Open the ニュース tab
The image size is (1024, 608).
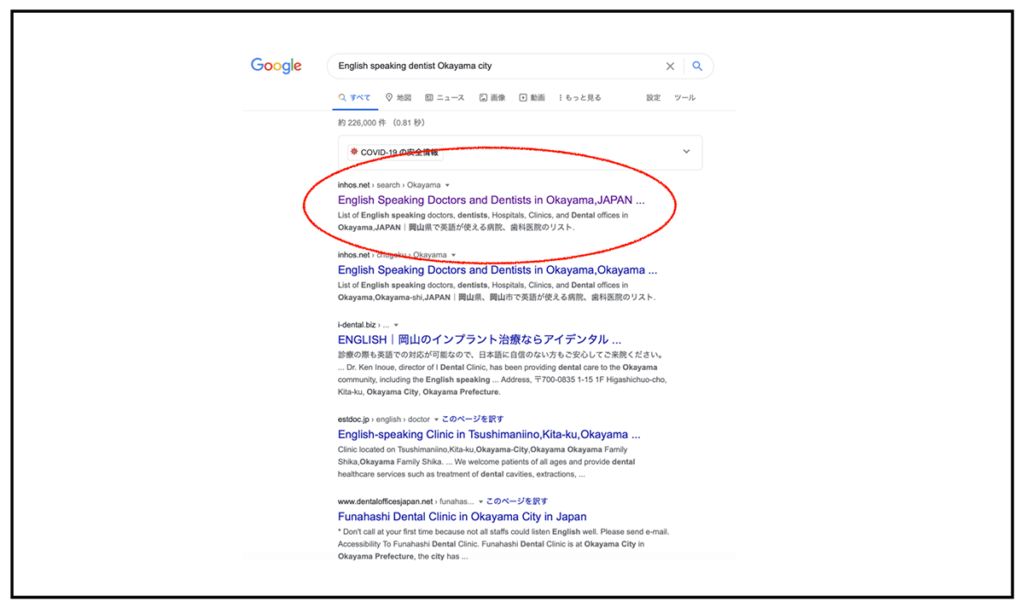pos(445,97)
